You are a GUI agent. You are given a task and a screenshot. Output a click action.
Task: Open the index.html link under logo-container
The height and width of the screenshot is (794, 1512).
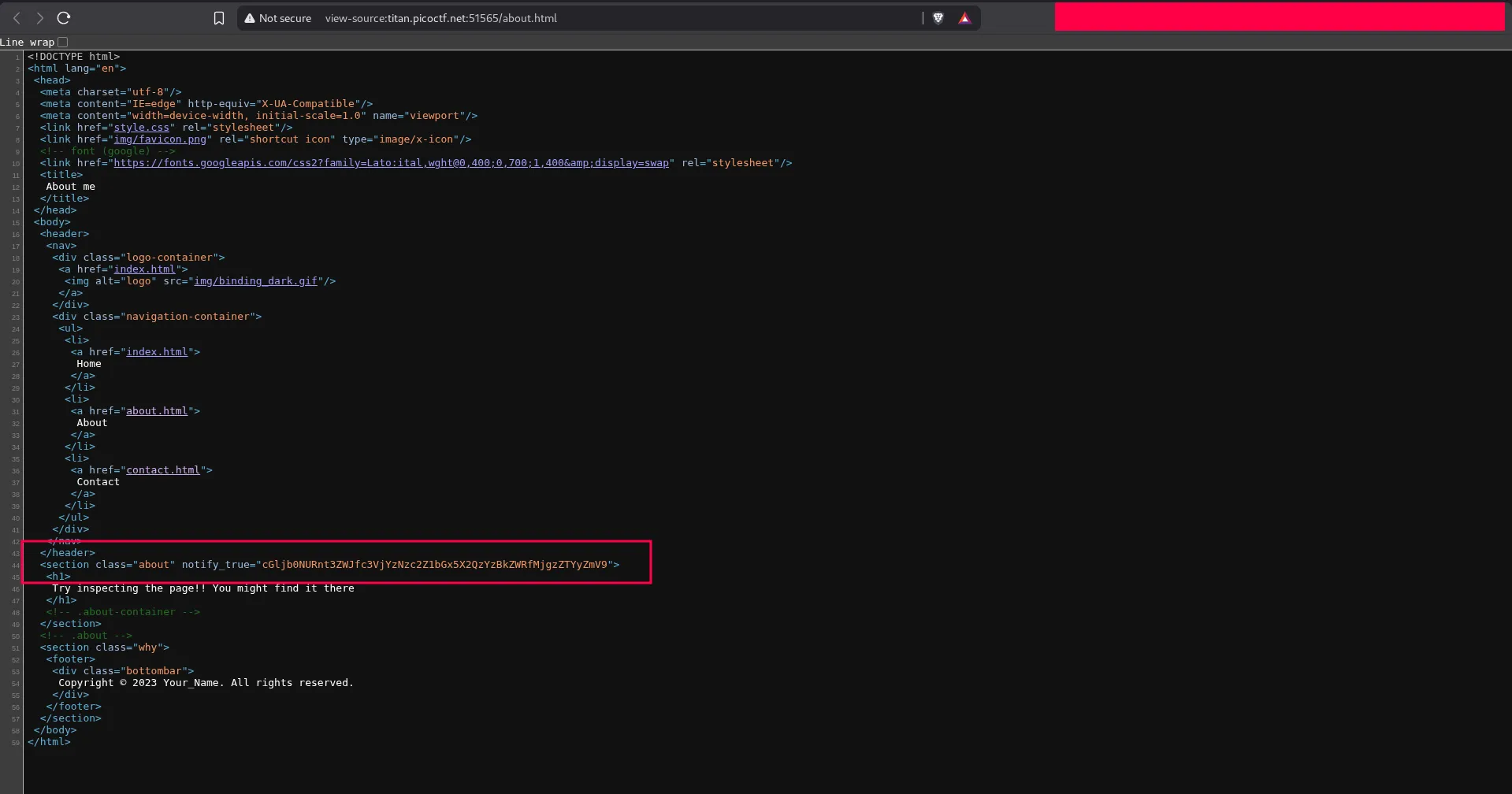pyautogui.click(x=146, y=269)
